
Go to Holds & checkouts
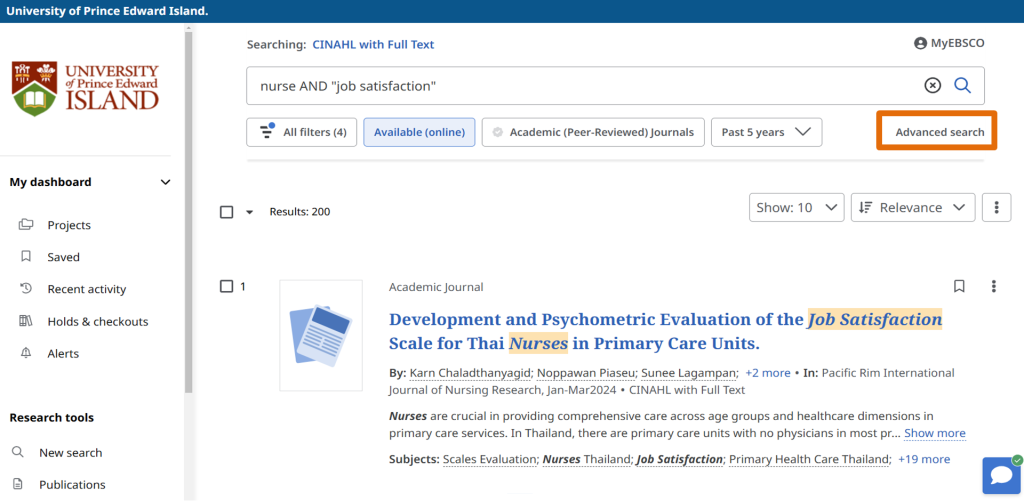97,321
